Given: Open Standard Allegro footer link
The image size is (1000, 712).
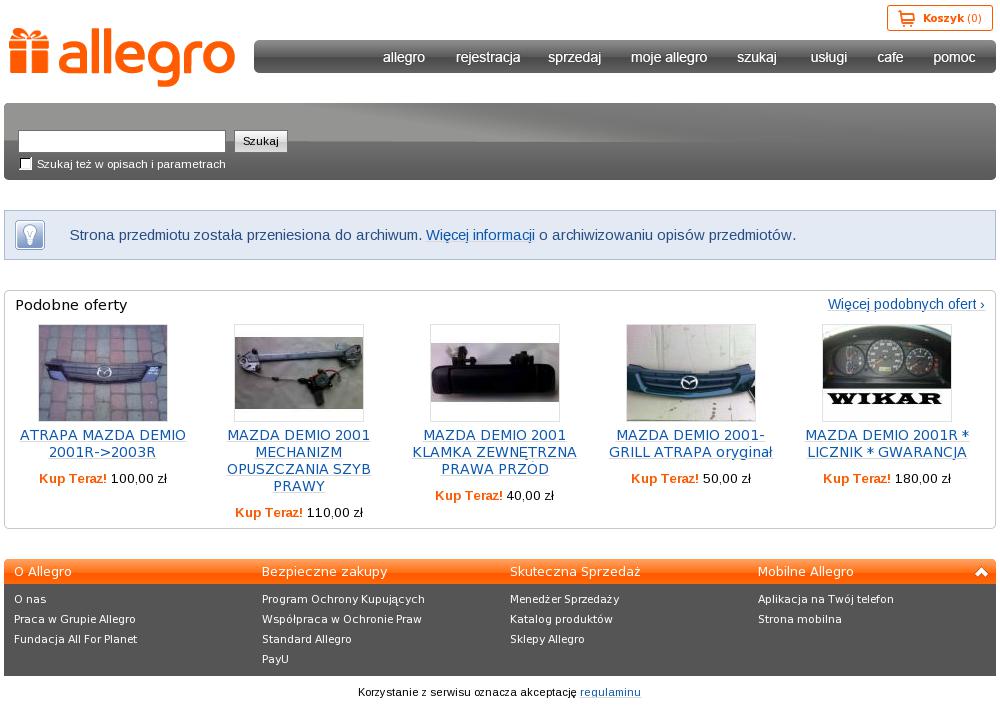Looking at the screenshot, I should pos(306,639).
